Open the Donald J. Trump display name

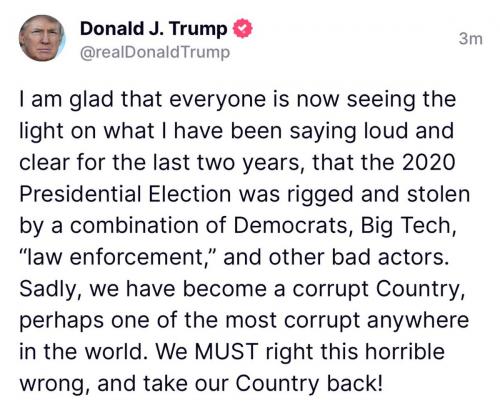pyautogui.click(x=153, y=29)
